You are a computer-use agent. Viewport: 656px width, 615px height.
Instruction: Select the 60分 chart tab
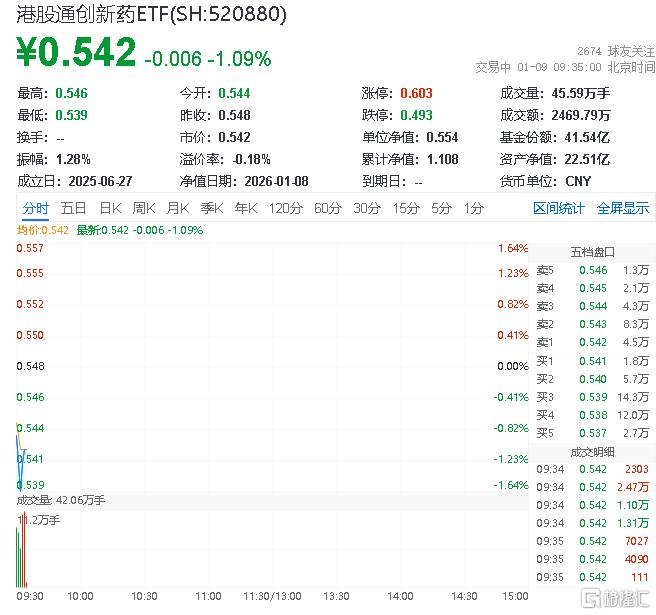[x=328, y=208]
